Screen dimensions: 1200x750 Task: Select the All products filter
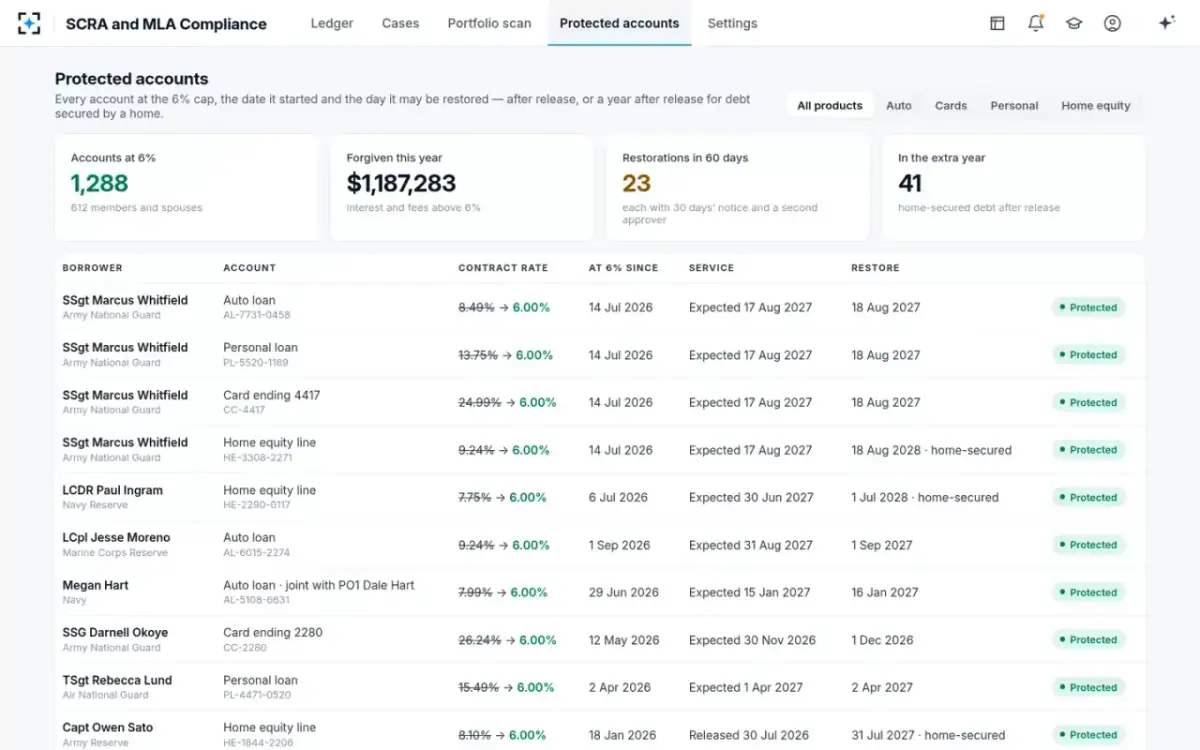coord(830,105)
